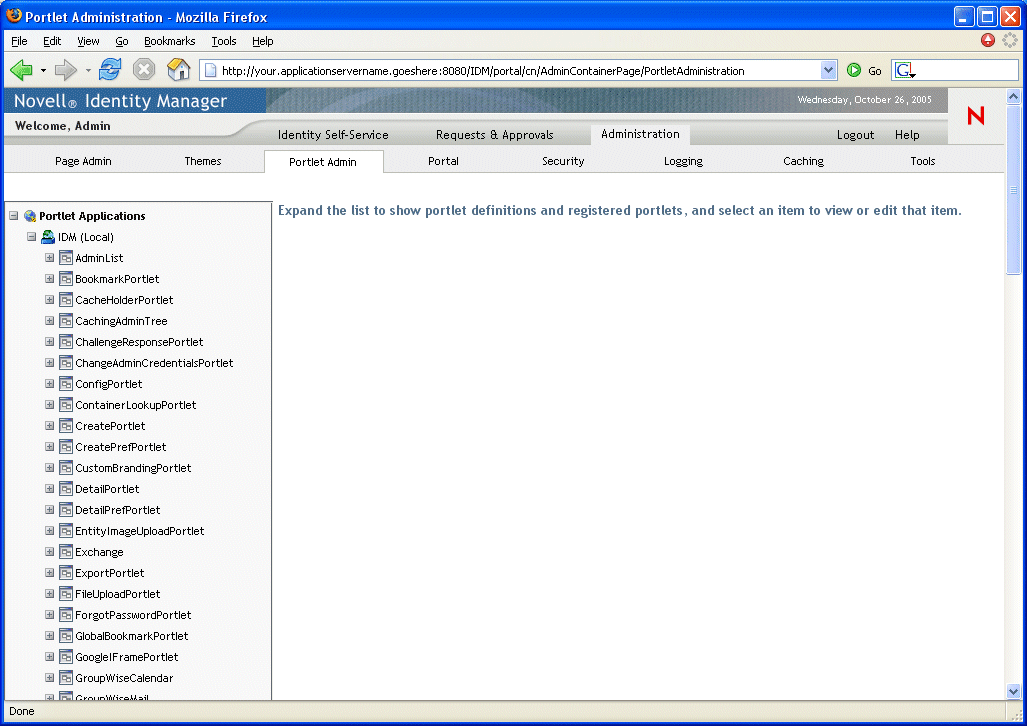
Task: Go back with the green Back arrow
Action: [x=22, y=69]
